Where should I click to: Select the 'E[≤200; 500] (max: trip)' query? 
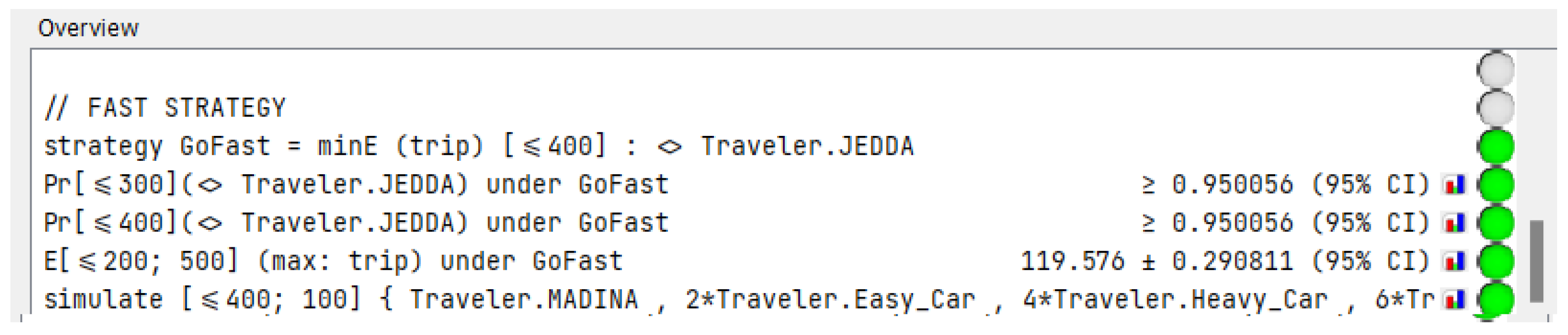[333, 261]
